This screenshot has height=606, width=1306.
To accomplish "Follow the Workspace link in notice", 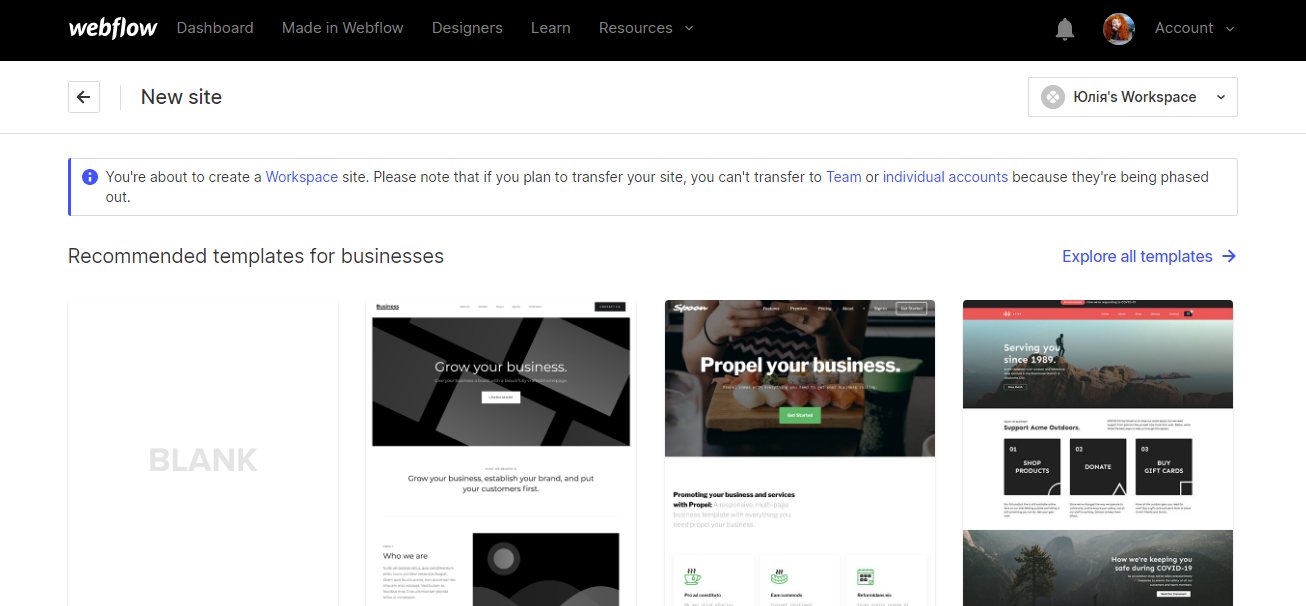I will click(x=301, y=177).
